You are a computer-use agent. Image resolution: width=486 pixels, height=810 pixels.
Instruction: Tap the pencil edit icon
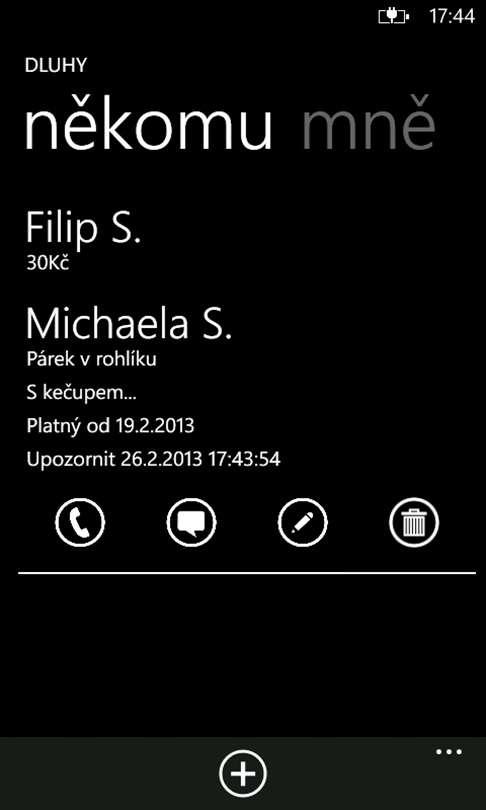[x=303, y=522]
